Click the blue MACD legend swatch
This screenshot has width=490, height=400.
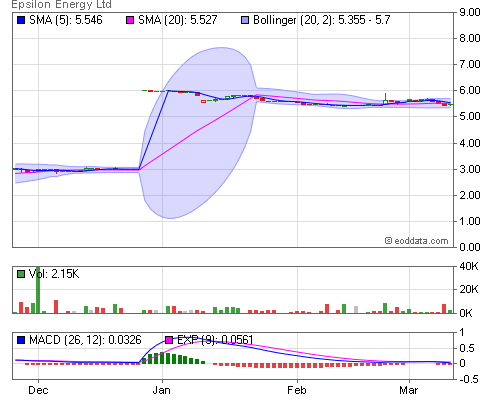tap(21, 340)
